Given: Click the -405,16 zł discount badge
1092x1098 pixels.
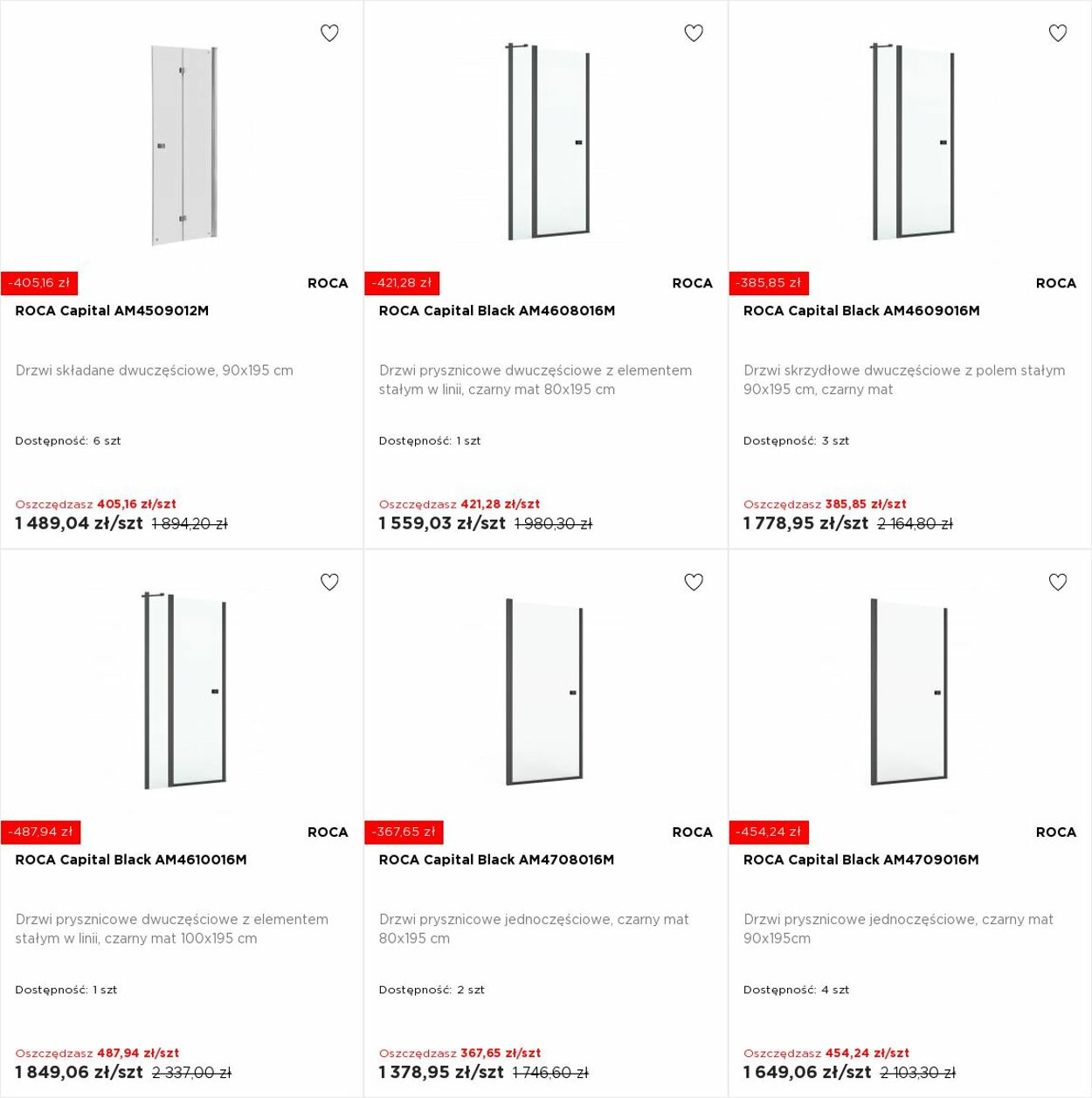Looking at the screenshot, I should pyautogui.click(x=39, y=283).
